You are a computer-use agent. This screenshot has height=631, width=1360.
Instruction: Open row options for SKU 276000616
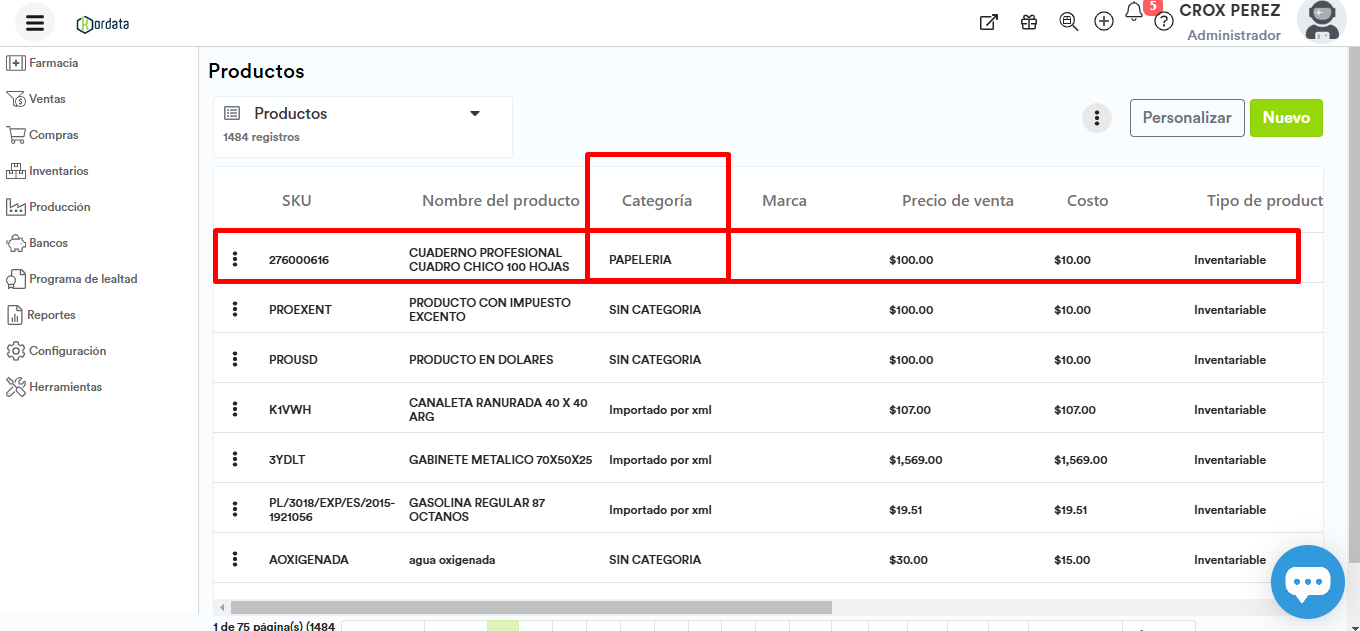[235, 260]
